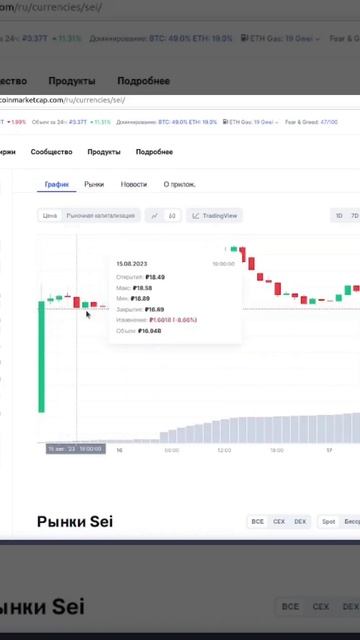The width and height of the screenshot is (360, 640).
Task: Filter Sei markets by DEX in front window
Action: click(300, 522)
